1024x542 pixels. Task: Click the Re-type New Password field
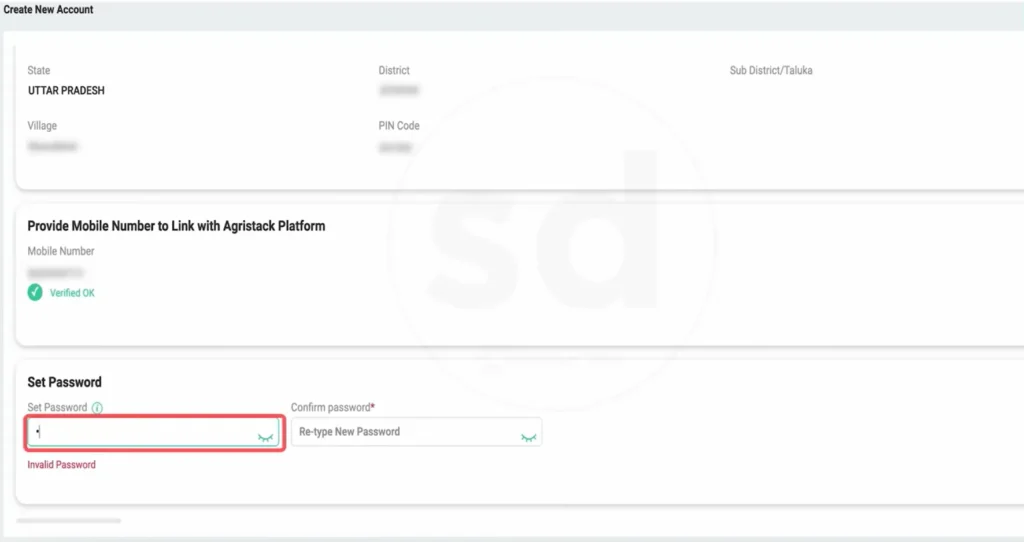click(x=416, y=432)
